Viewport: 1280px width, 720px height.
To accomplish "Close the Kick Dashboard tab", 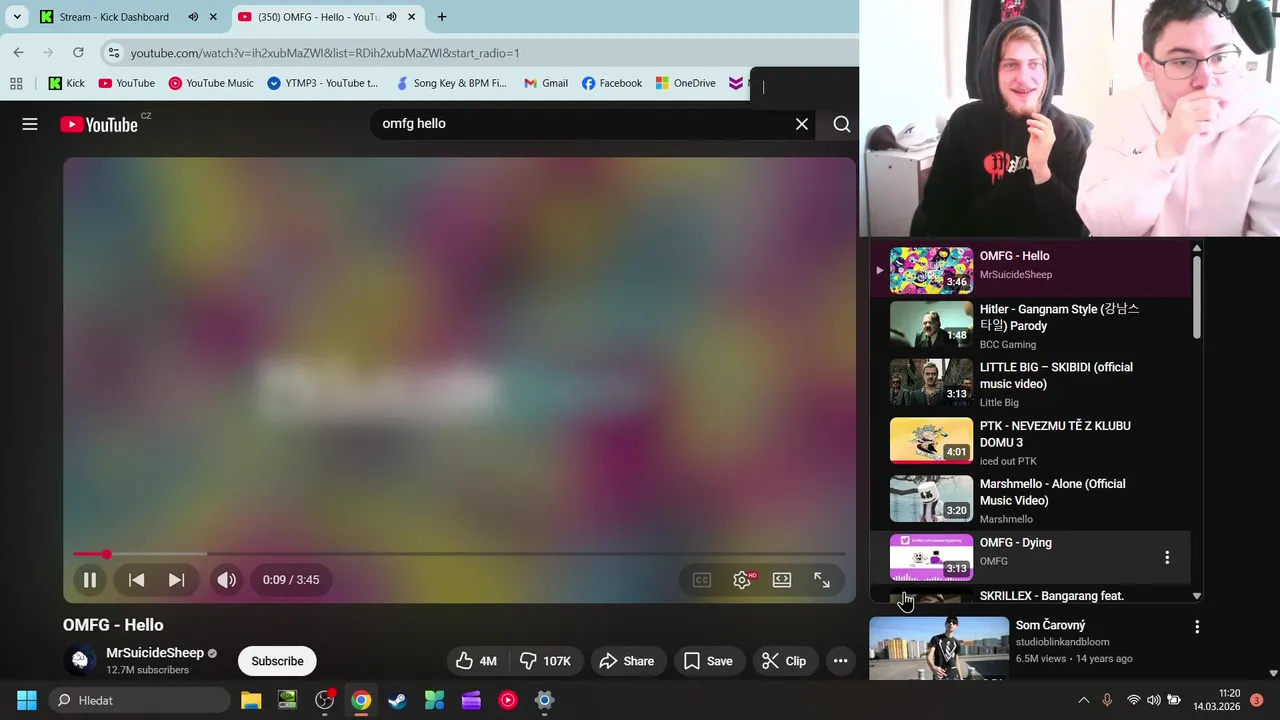I will tap(213, 17).
